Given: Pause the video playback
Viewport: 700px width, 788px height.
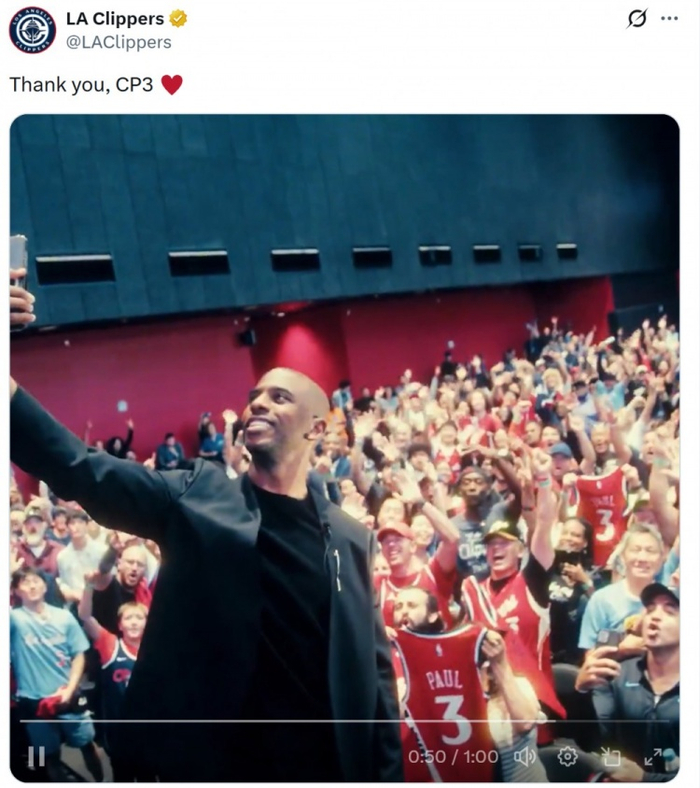Looking at the screenshot, I should point(36,756).
